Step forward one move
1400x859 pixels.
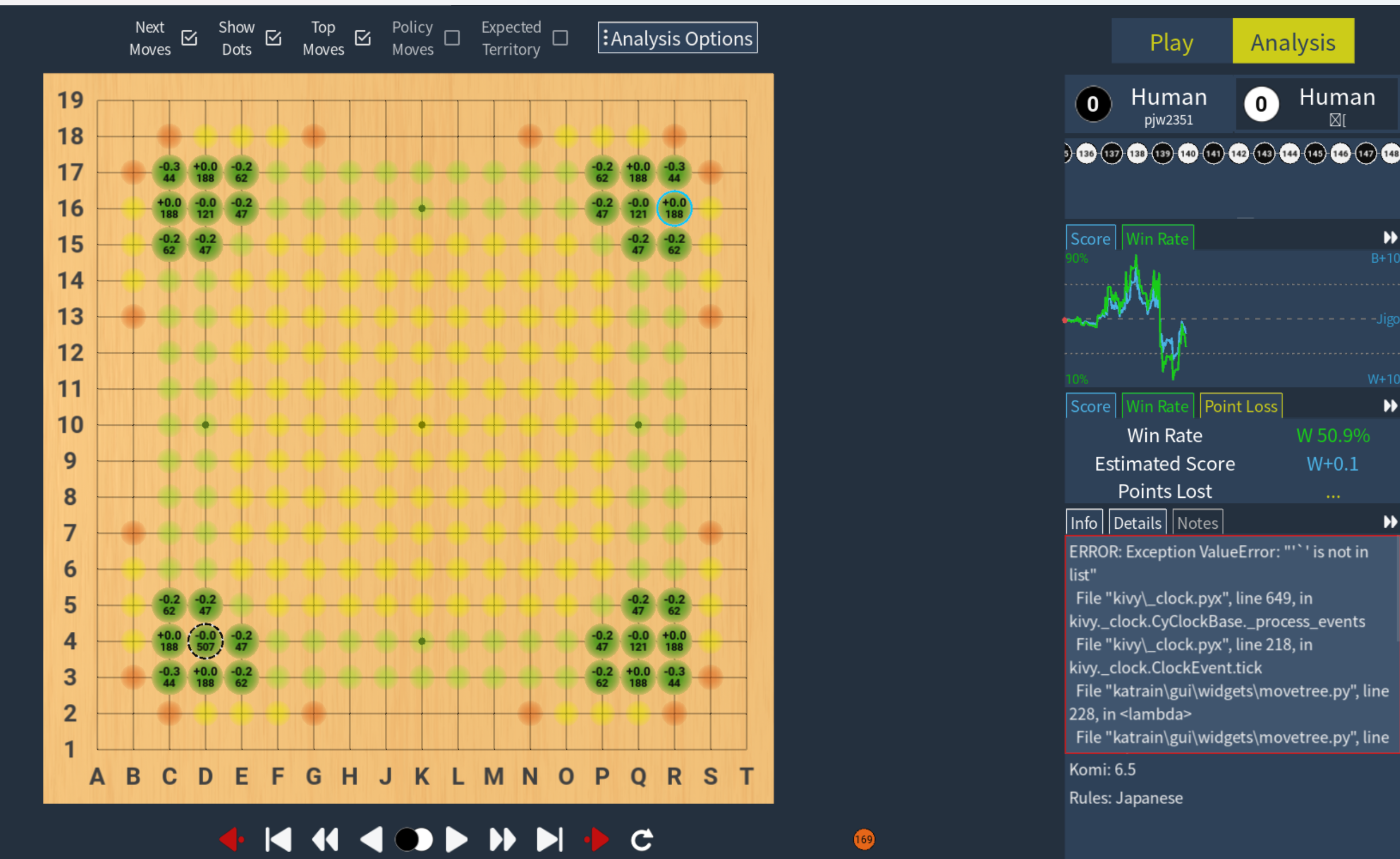[x=456, y=840]
